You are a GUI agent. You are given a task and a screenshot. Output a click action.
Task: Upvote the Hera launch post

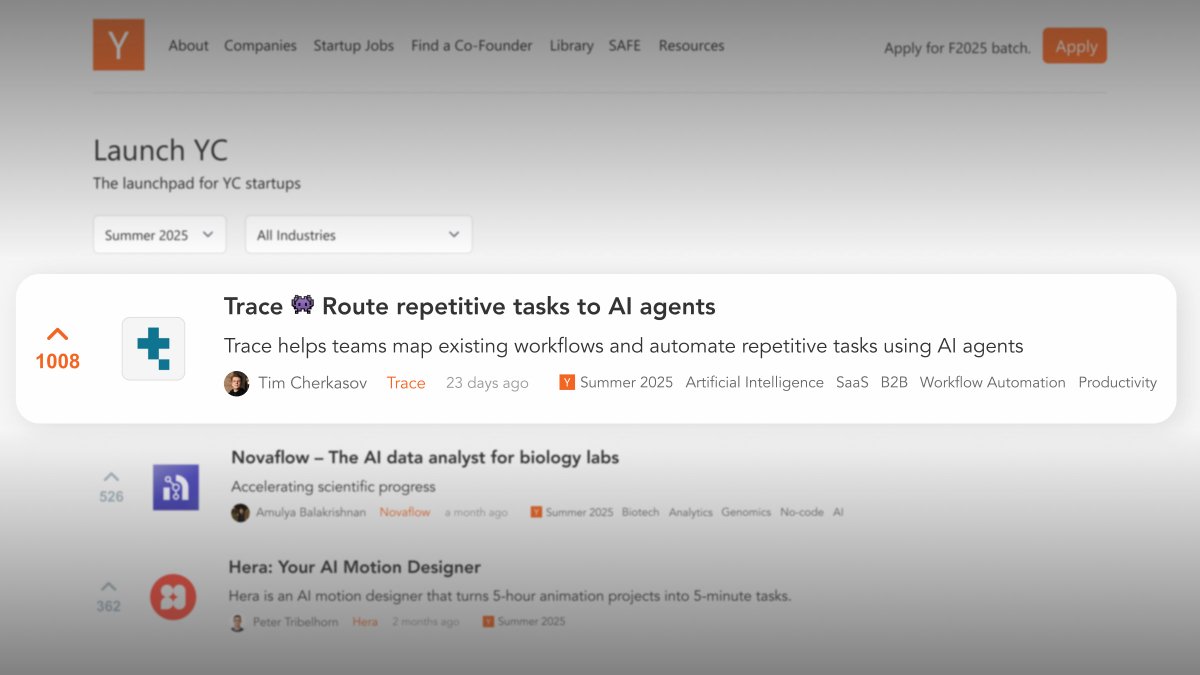(109, 587)
